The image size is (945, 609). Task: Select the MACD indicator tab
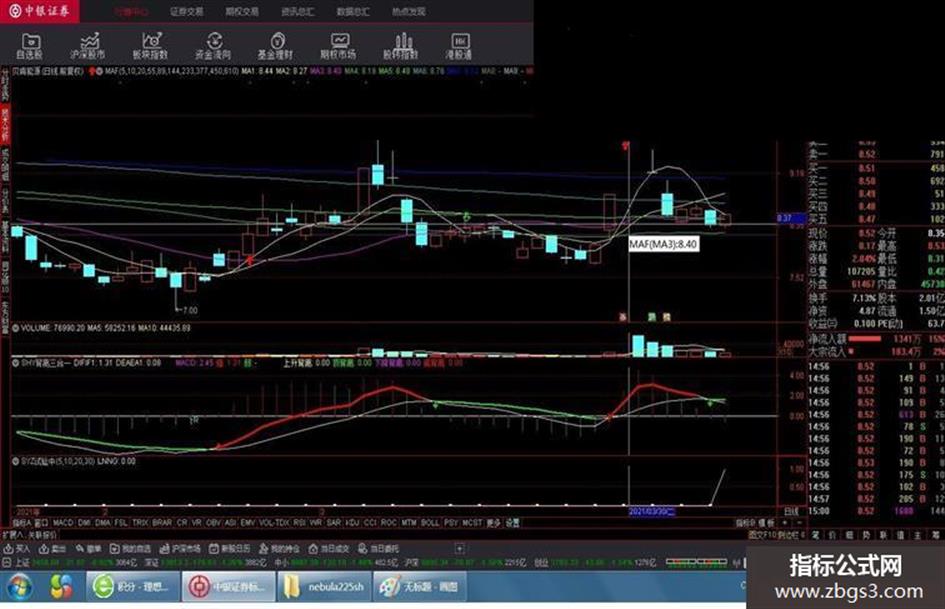click(x=63, y=523)
